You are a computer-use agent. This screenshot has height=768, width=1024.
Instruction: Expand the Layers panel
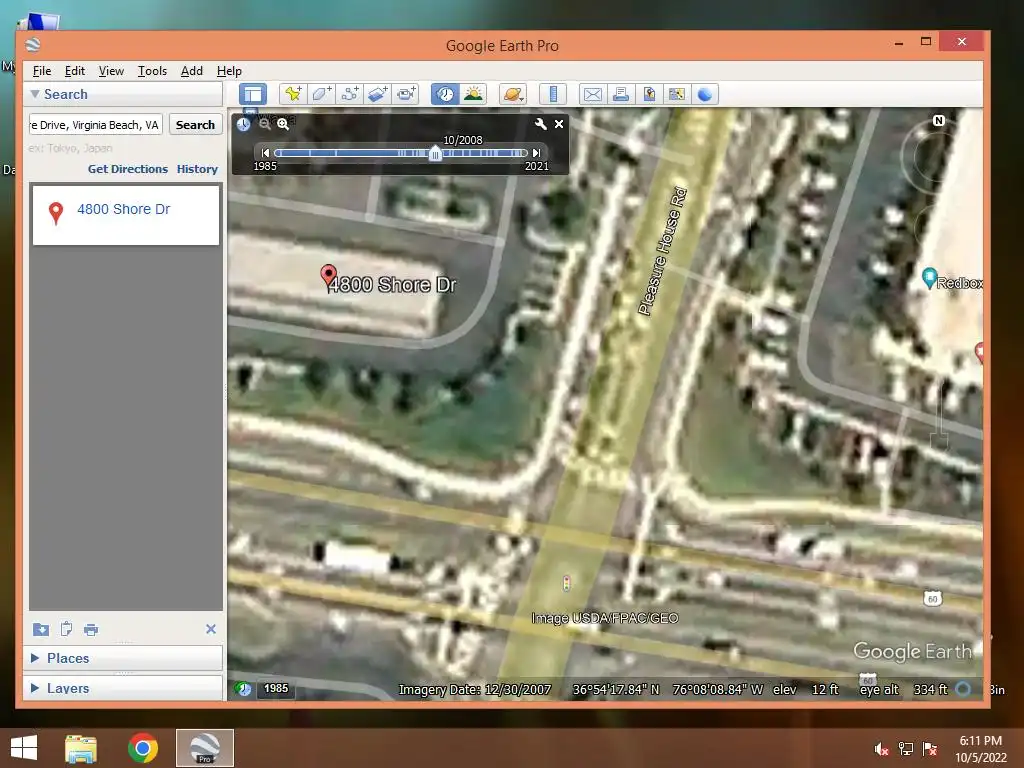35,688
